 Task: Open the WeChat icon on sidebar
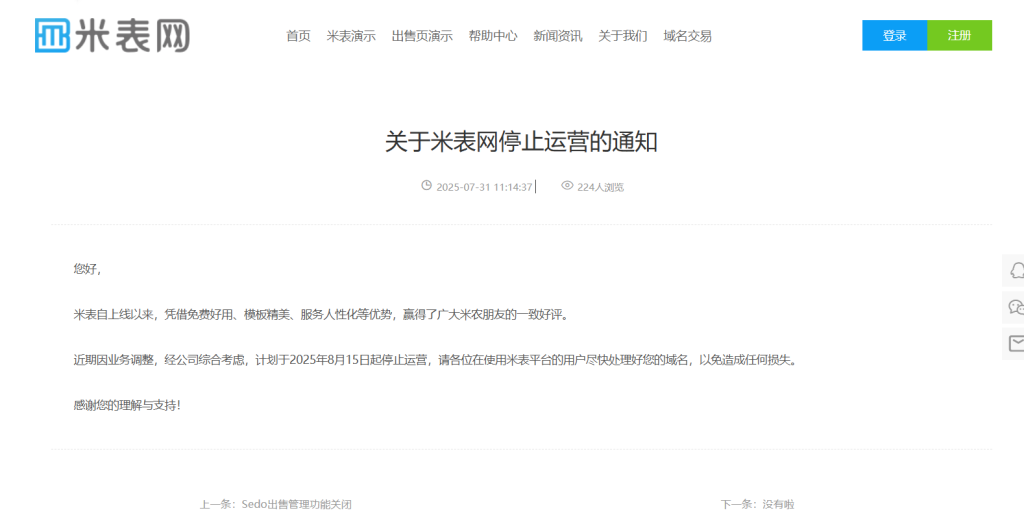(1016, 306)
